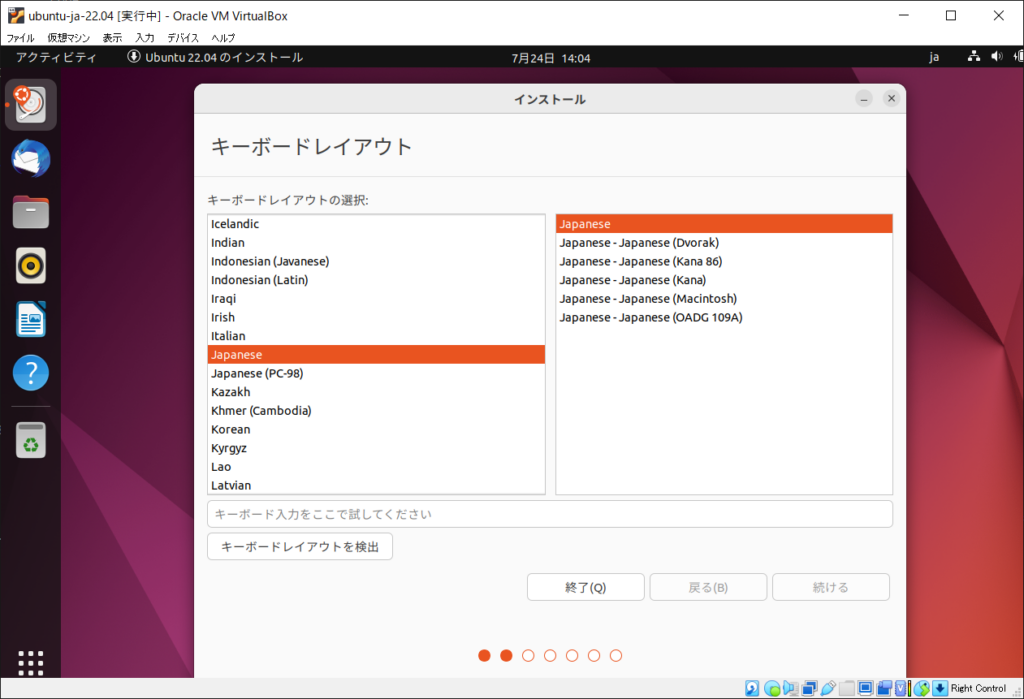Select Kazakh in the layout list
The height and width of the screenshot is (699, 1024).
(376, 392)
